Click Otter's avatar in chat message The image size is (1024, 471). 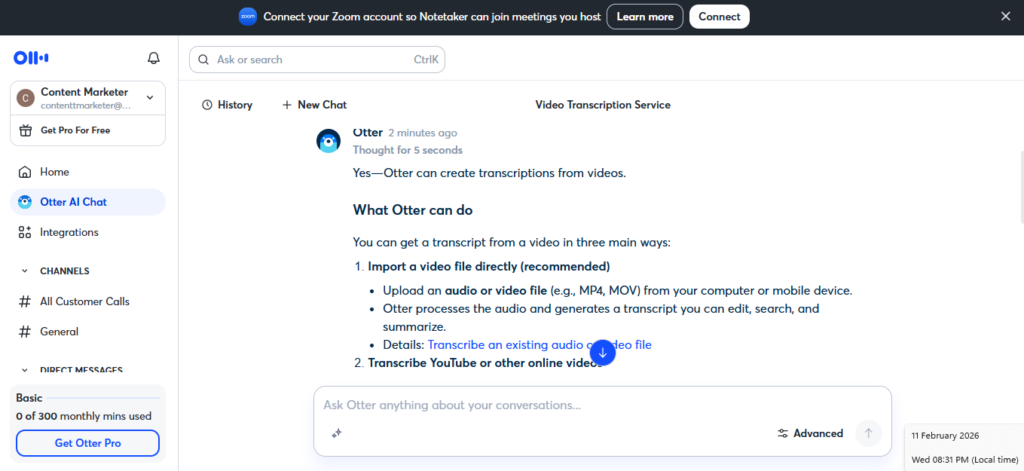pos(328,140)
